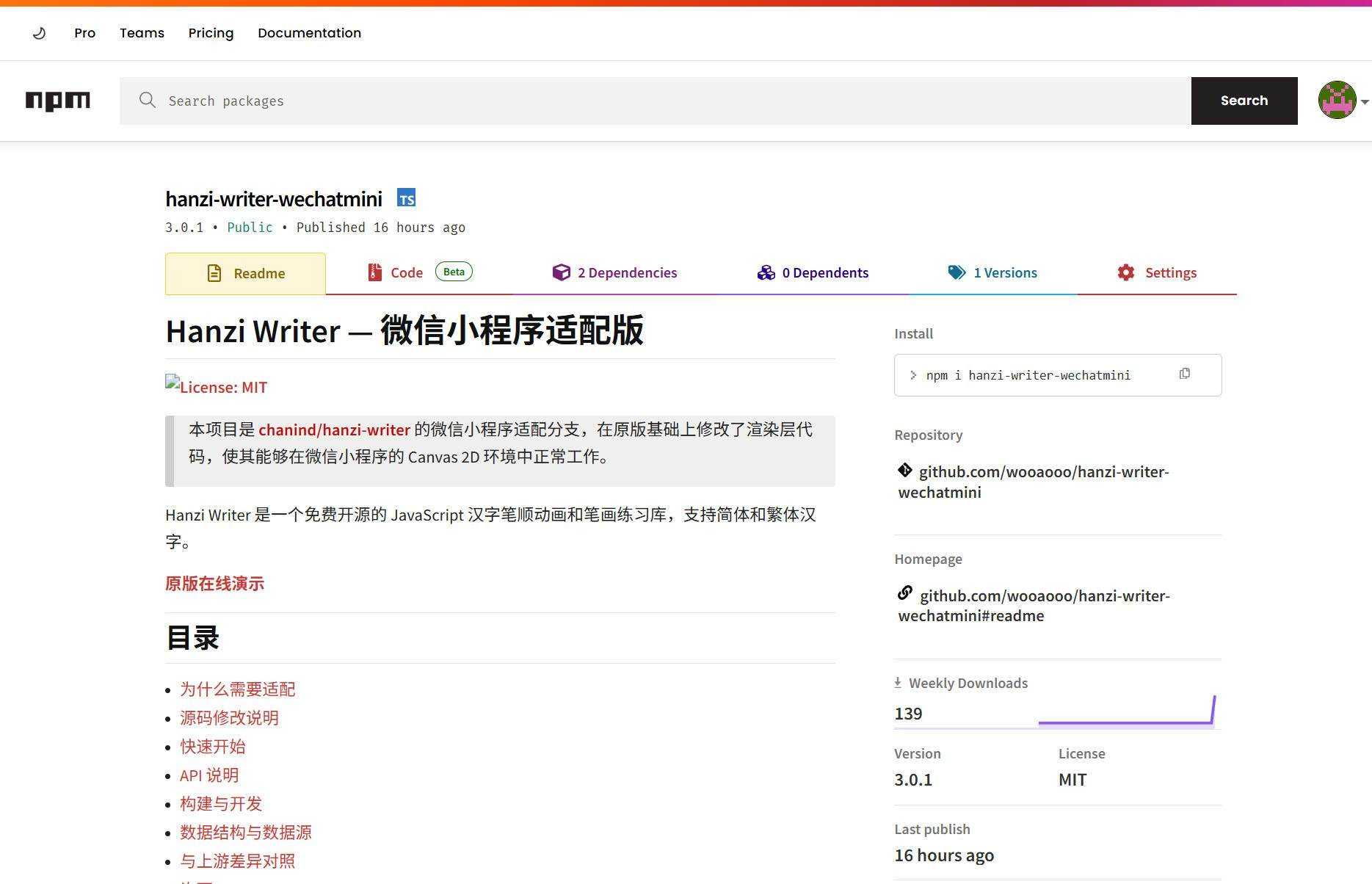Jump to 源码修改说明 section
The height and width of the screenshot is (884, 1372).
[229, 718]
